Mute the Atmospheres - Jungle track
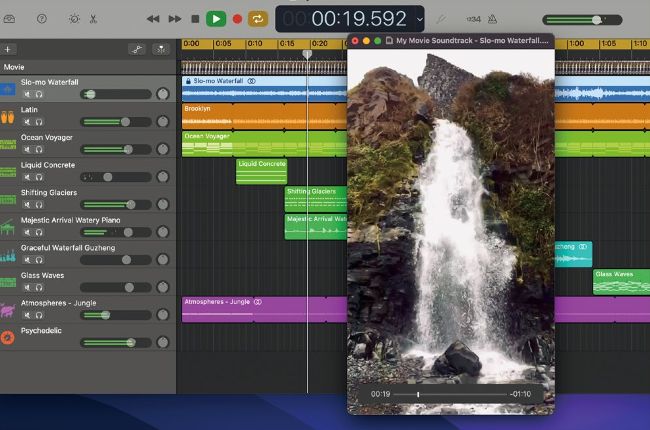 (x=27, y=315)
